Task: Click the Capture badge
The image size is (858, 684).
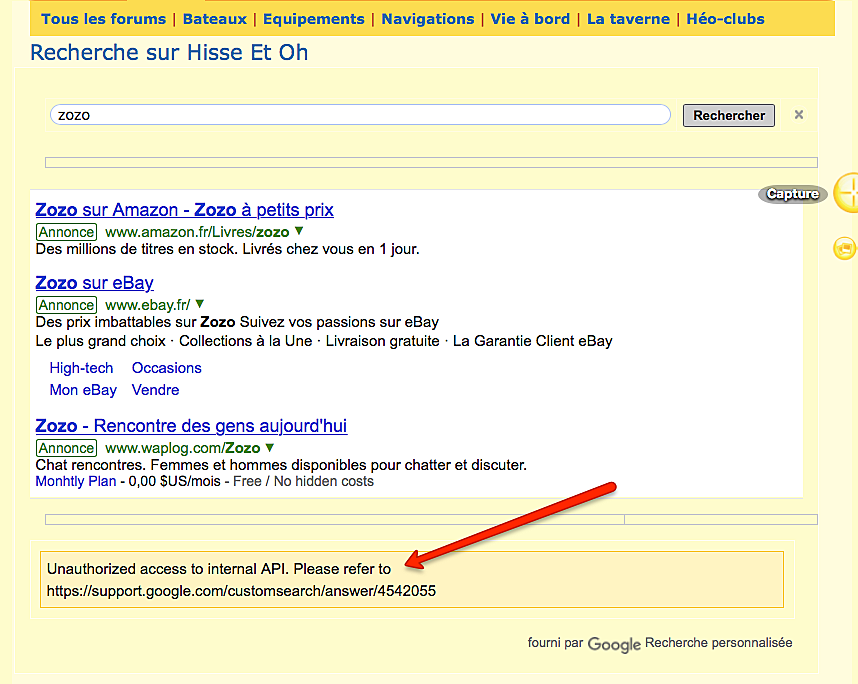Action: [x=792, y=194]
